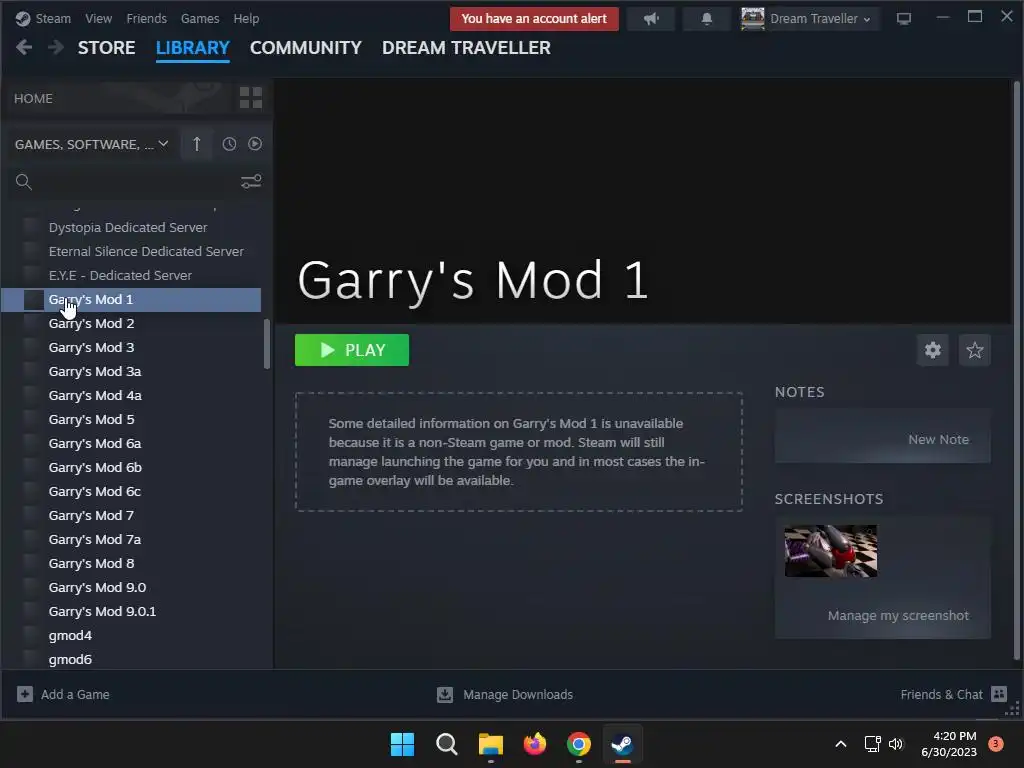
Task: Click the game list scrollbar
Action: click(x=266, y=344)
